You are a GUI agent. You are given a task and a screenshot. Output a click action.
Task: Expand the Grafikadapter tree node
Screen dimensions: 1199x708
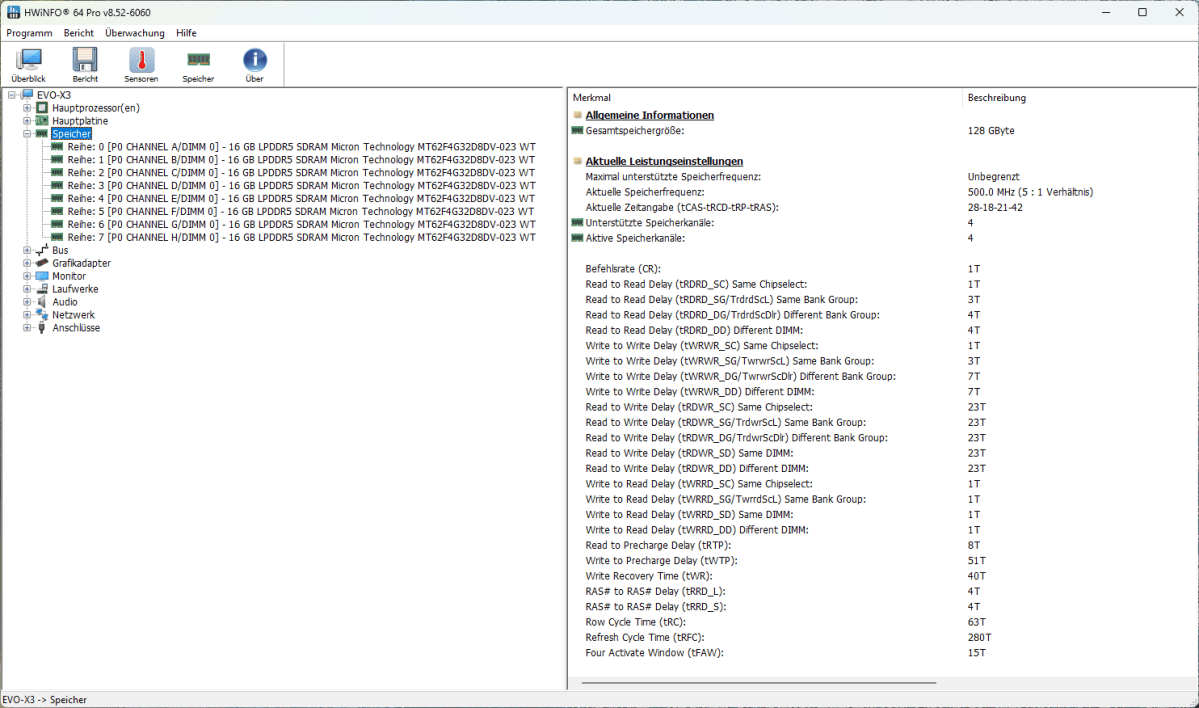tap(27, 263)
